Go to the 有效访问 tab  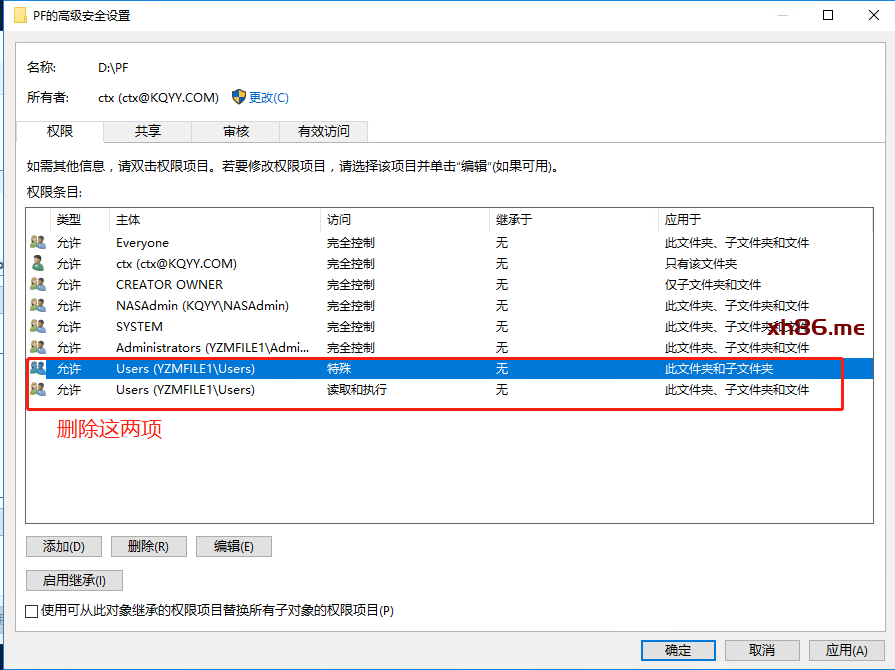(x=323, y=131)
